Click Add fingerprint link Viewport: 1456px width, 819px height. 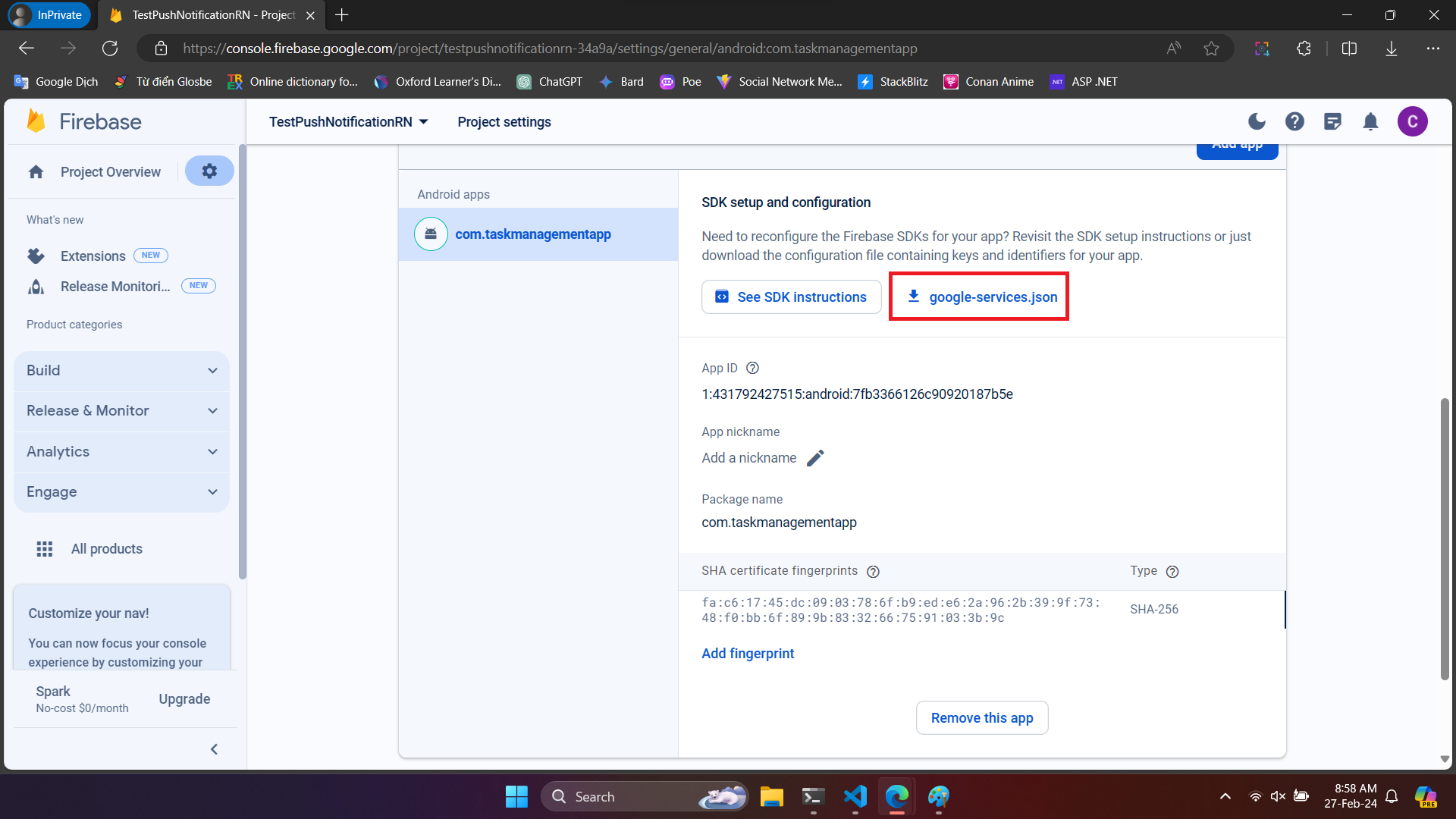click(x=748, y=654)
